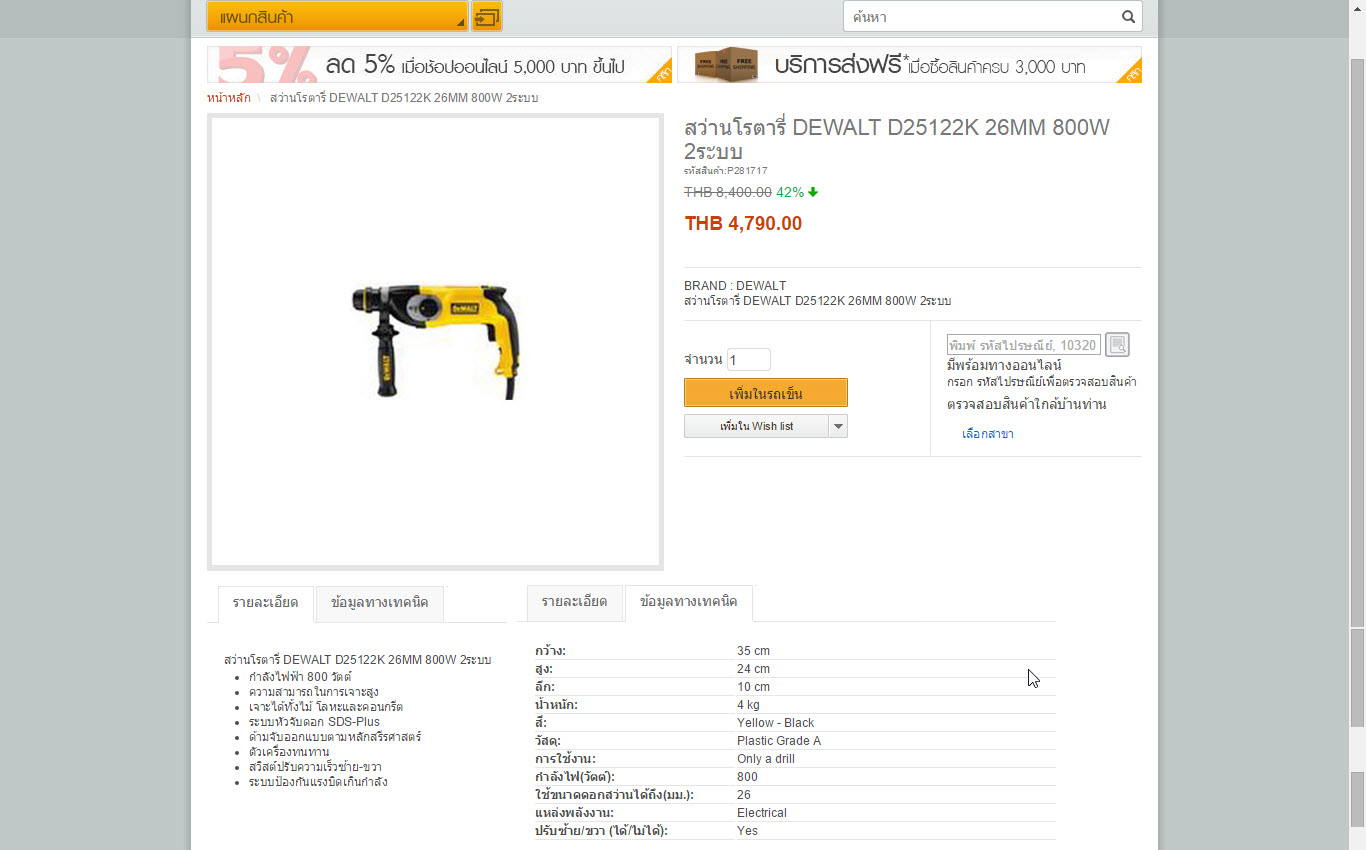The image size is (1366, 850).
Task: Open the left รายละเอียด tab
Action: [x=265, y=603]
